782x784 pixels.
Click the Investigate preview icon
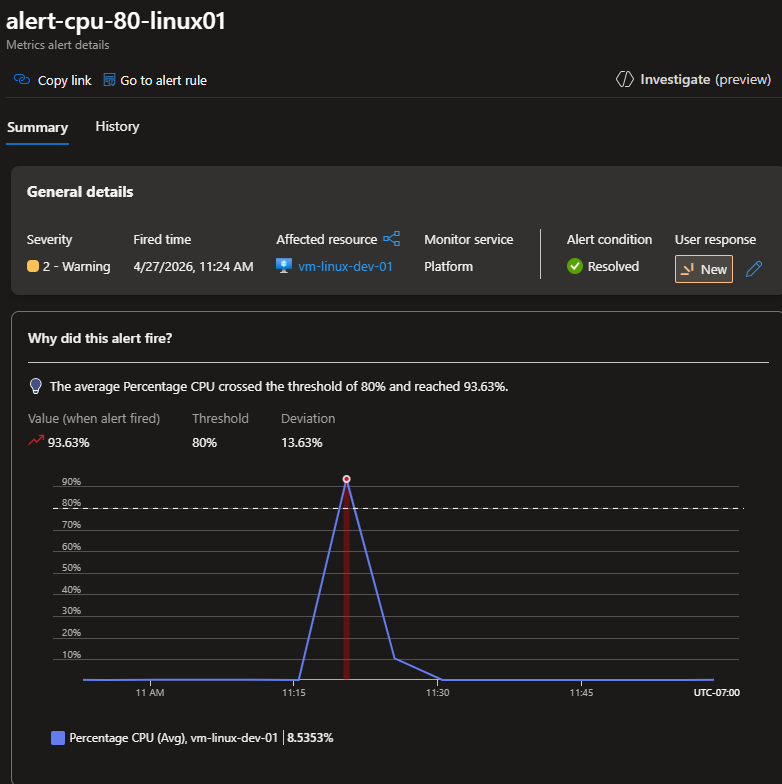click(624, 80)
